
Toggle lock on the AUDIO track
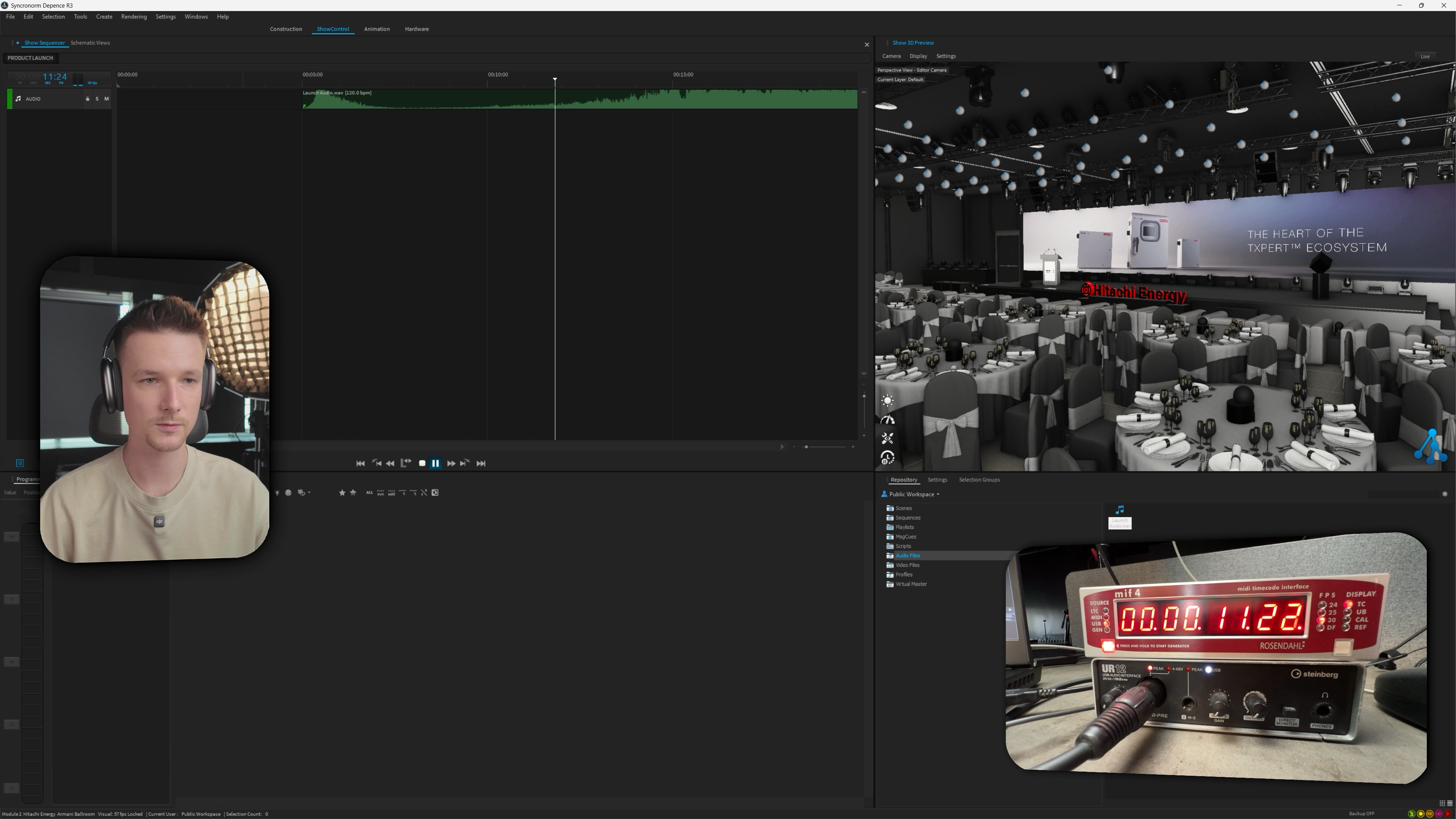click(88, 99)
